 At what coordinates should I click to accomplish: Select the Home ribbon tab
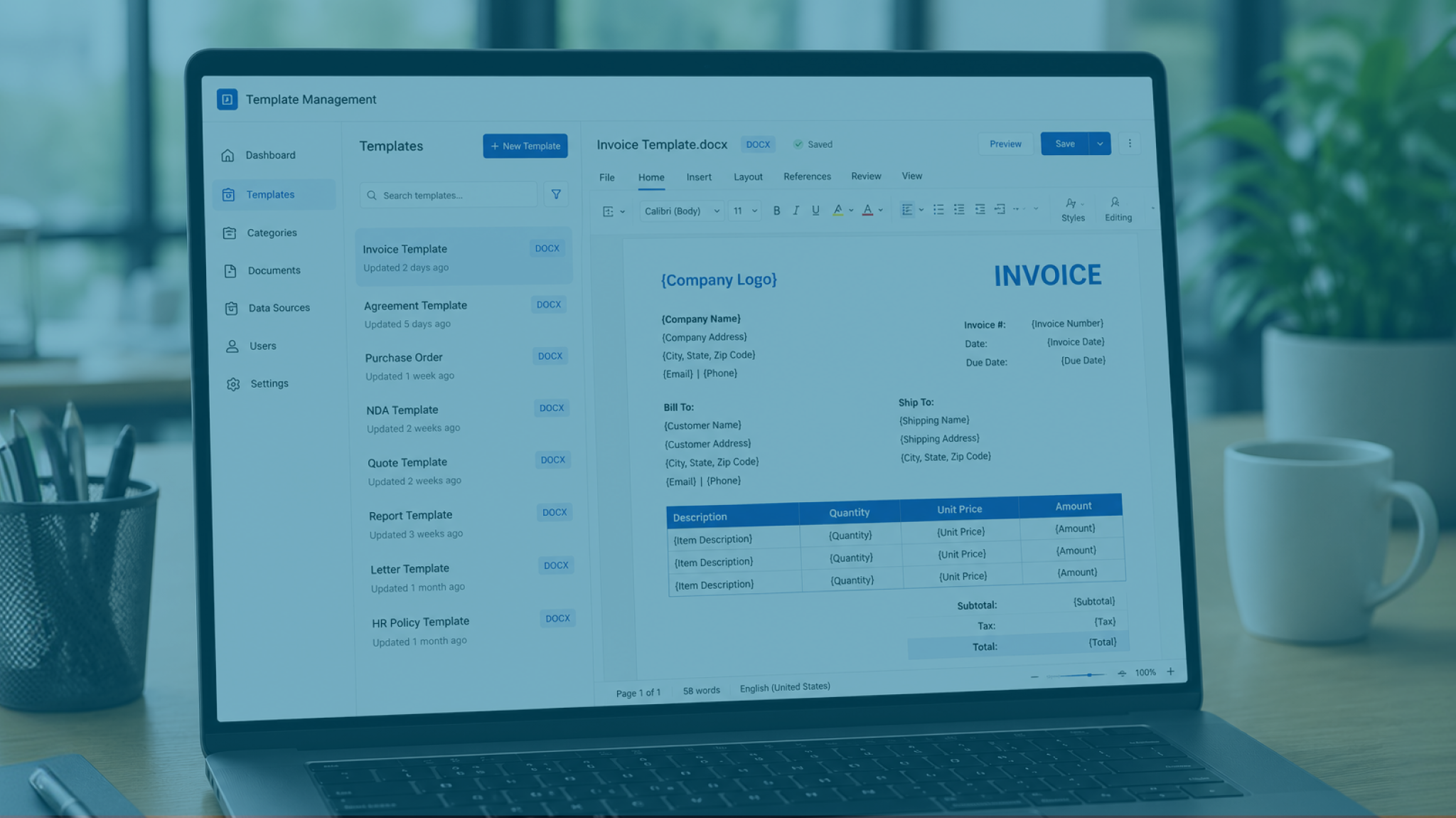[651, 177]
